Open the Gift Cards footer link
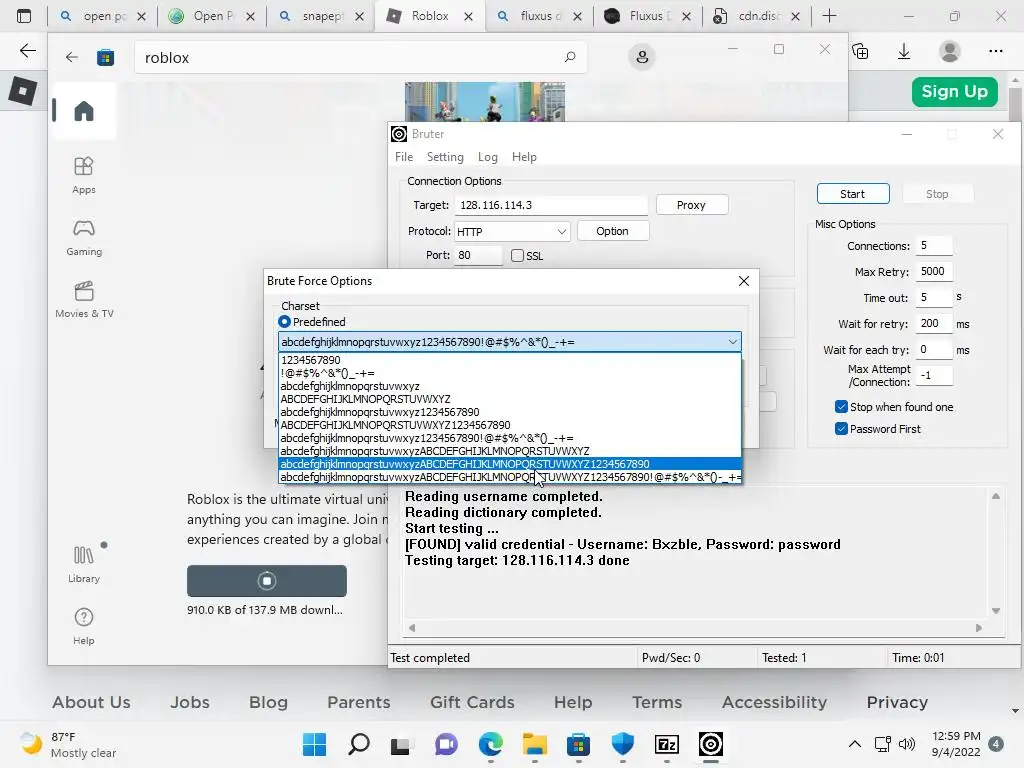The height and width of the screenshot is (768, 1024). click(x=472, y=702)
